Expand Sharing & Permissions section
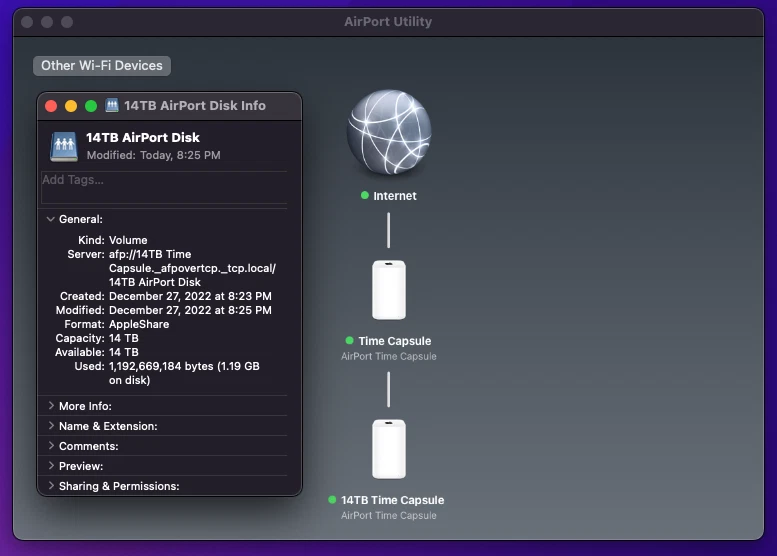 (x=51, y=486)
